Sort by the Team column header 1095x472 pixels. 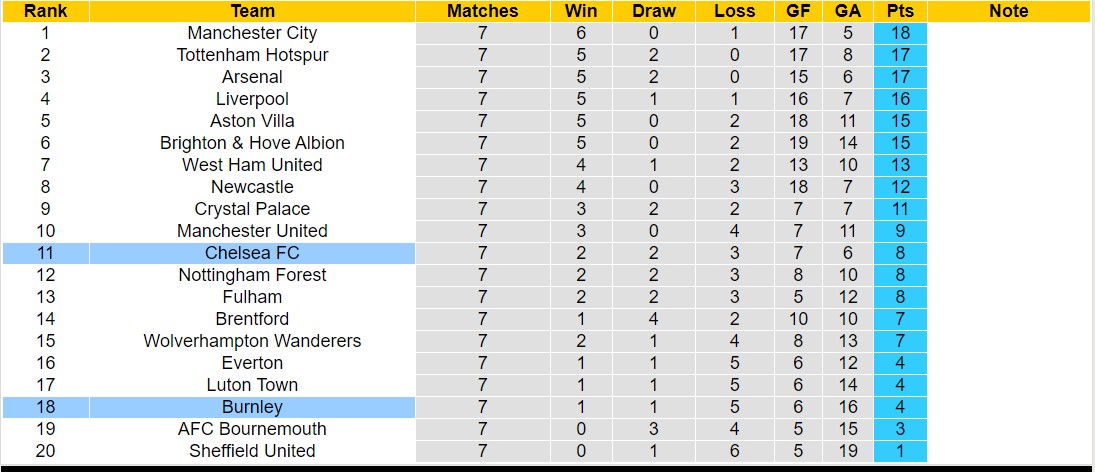coord(252,11)
